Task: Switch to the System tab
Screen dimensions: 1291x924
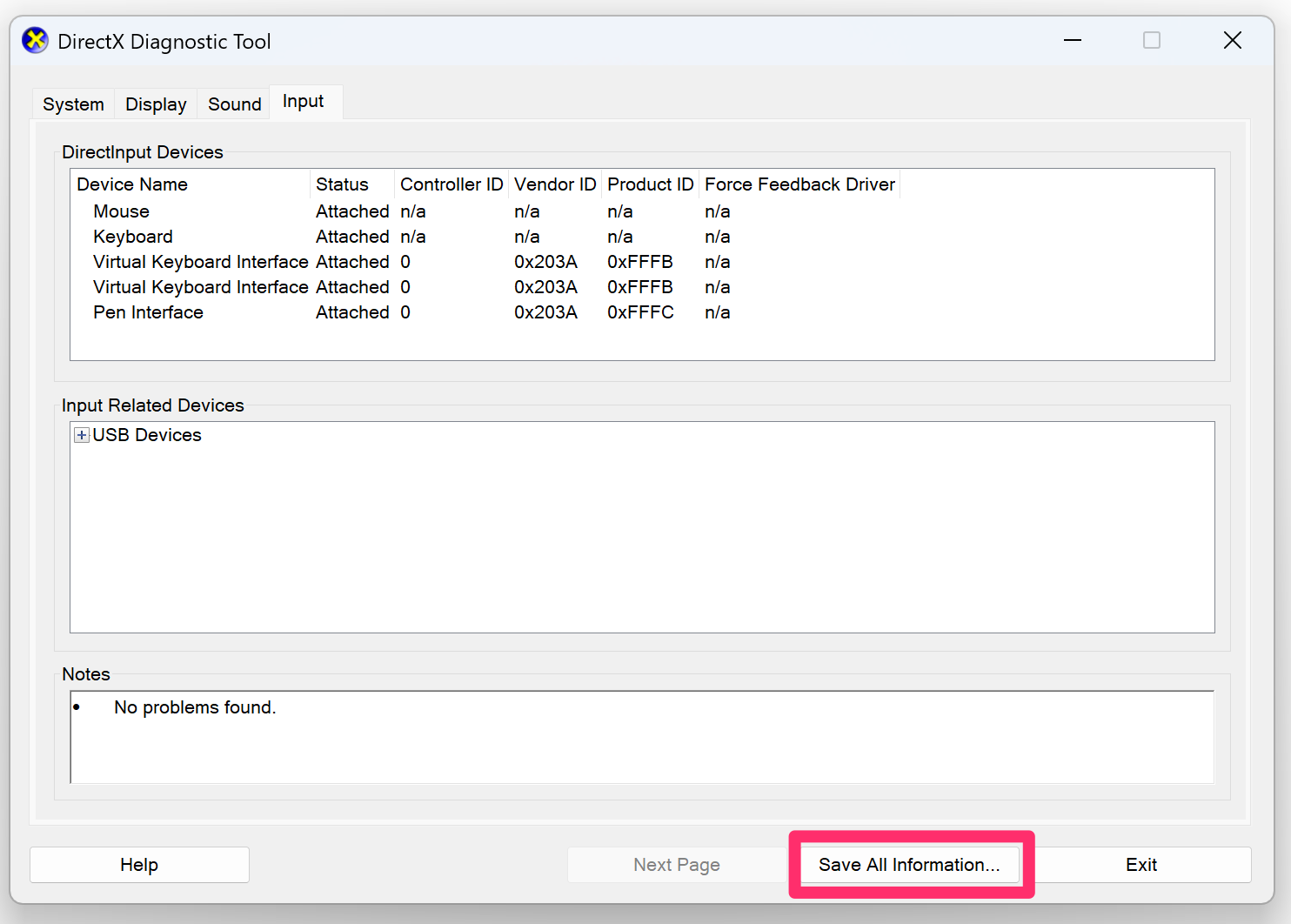Action: point(73,104)
